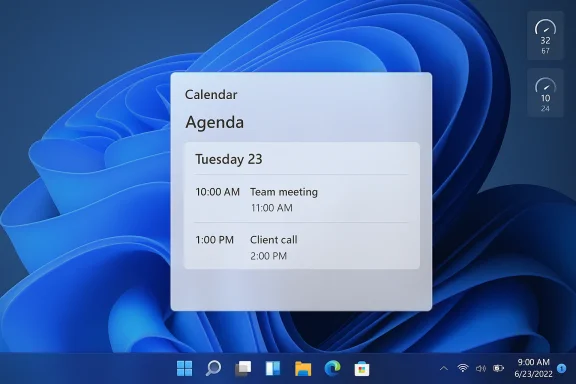
Task: Open the clock showing 9:00 AM
Action: point(533,362)
